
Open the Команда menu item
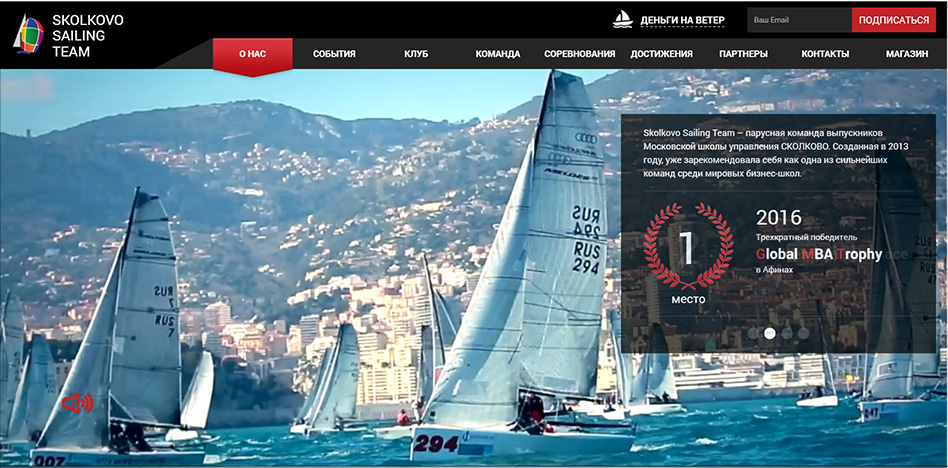(498, 54)
